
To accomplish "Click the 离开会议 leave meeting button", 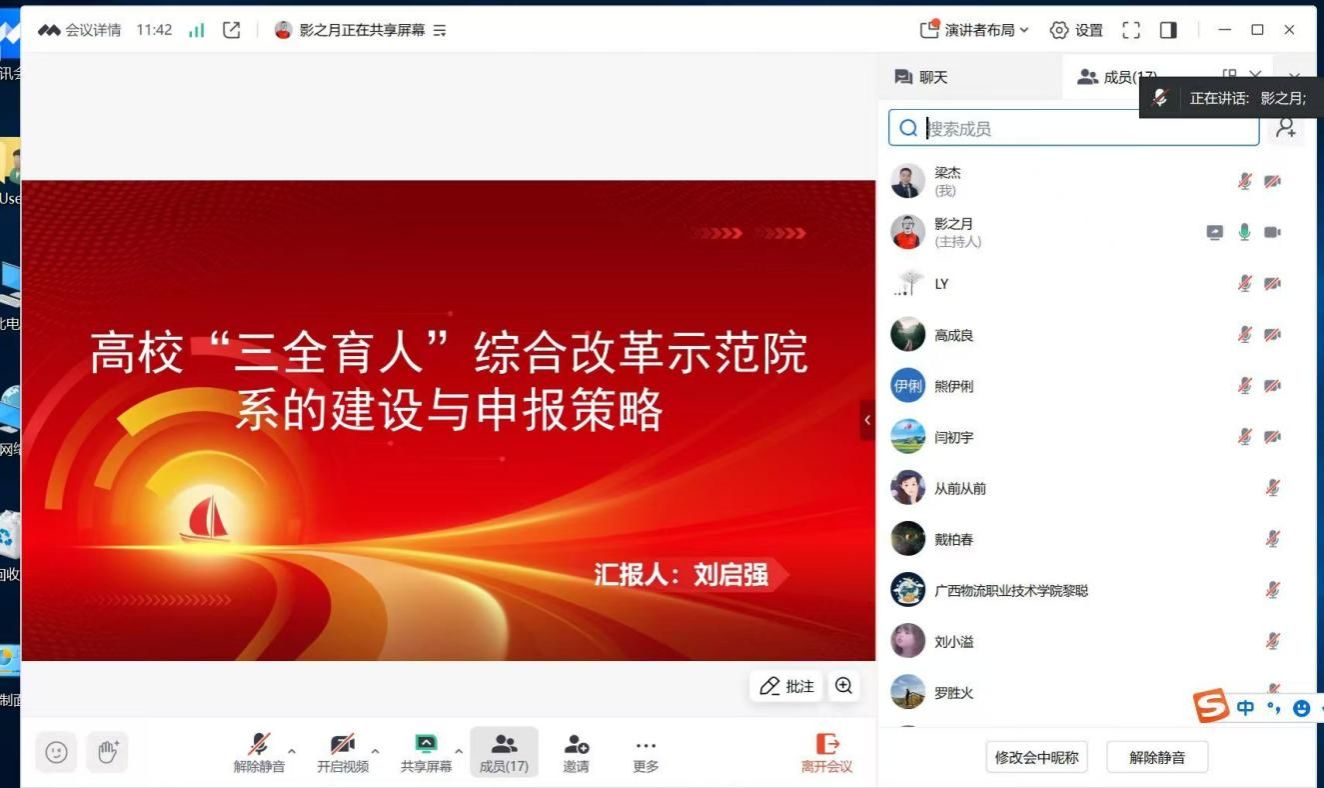I will 827,753.
